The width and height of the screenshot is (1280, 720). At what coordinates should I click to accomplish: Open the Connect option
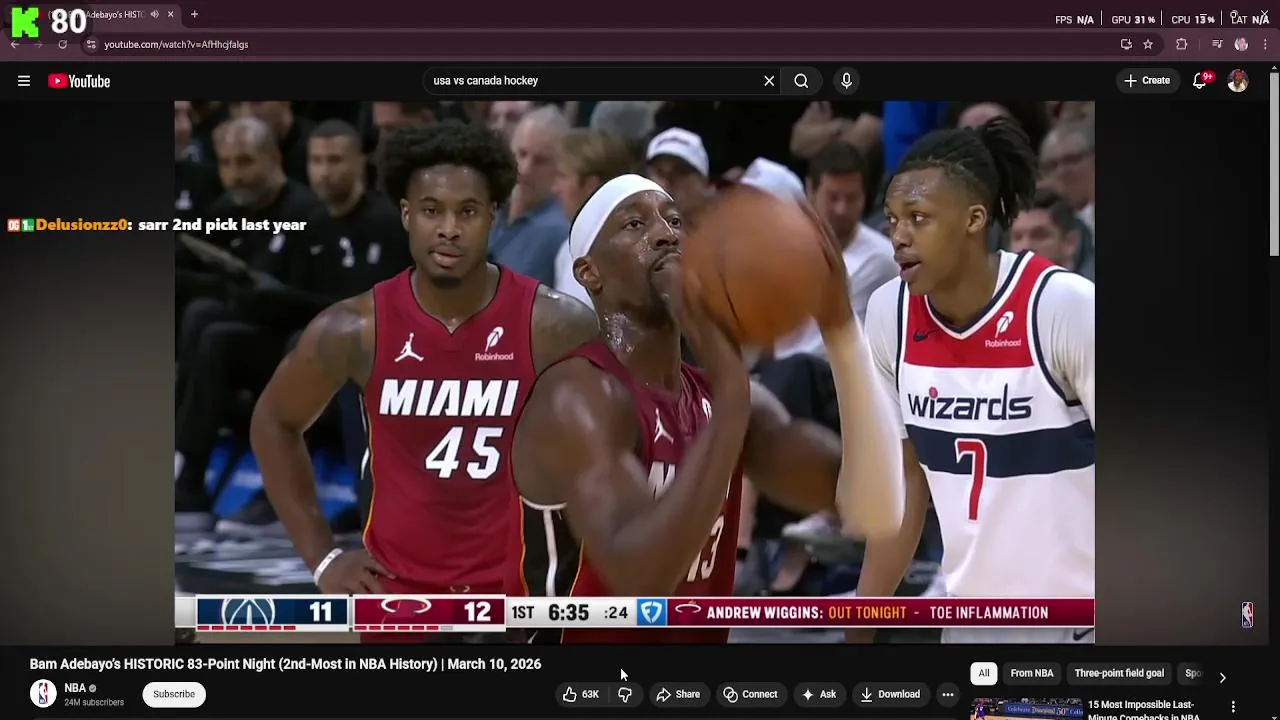[x=750, y=694]
